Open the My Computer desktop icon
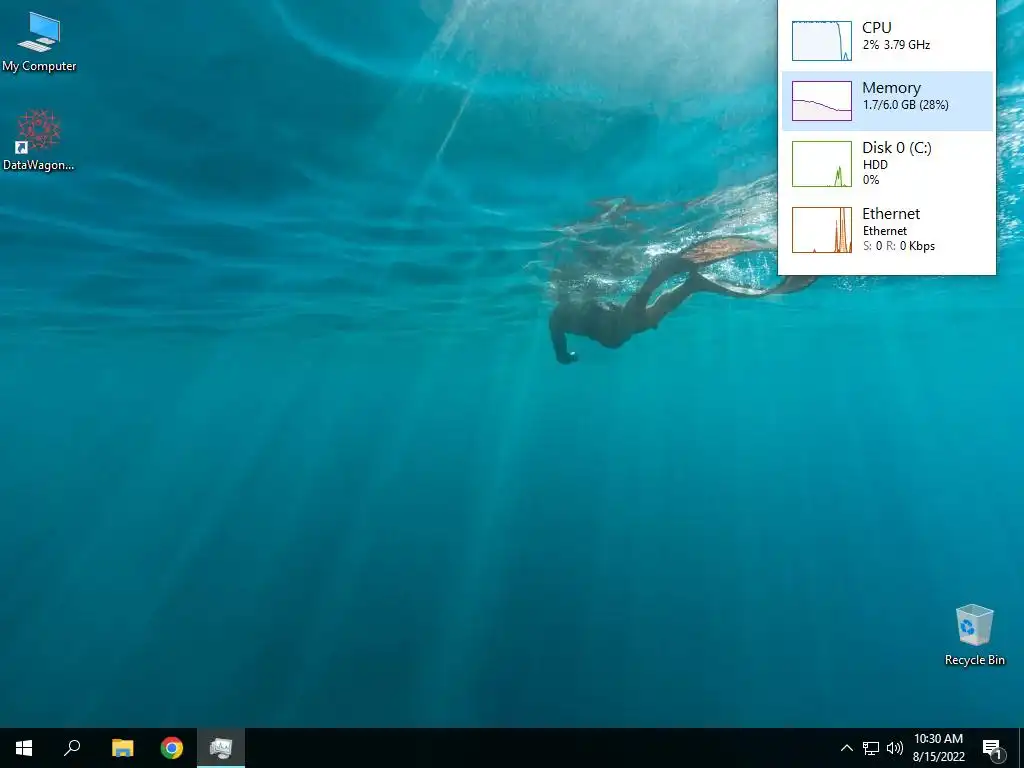This screenshot has width=1024, height=768. tap(39, 41)
